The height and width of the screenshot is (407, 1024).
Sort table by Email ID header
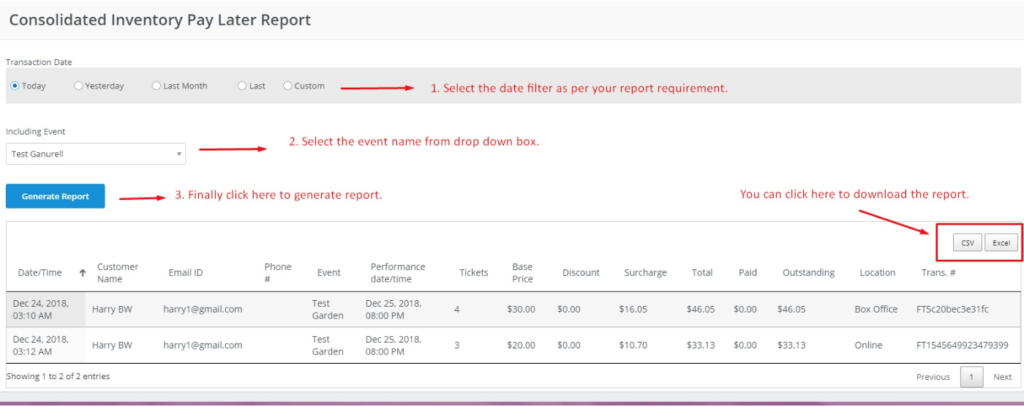click(185, 272)
